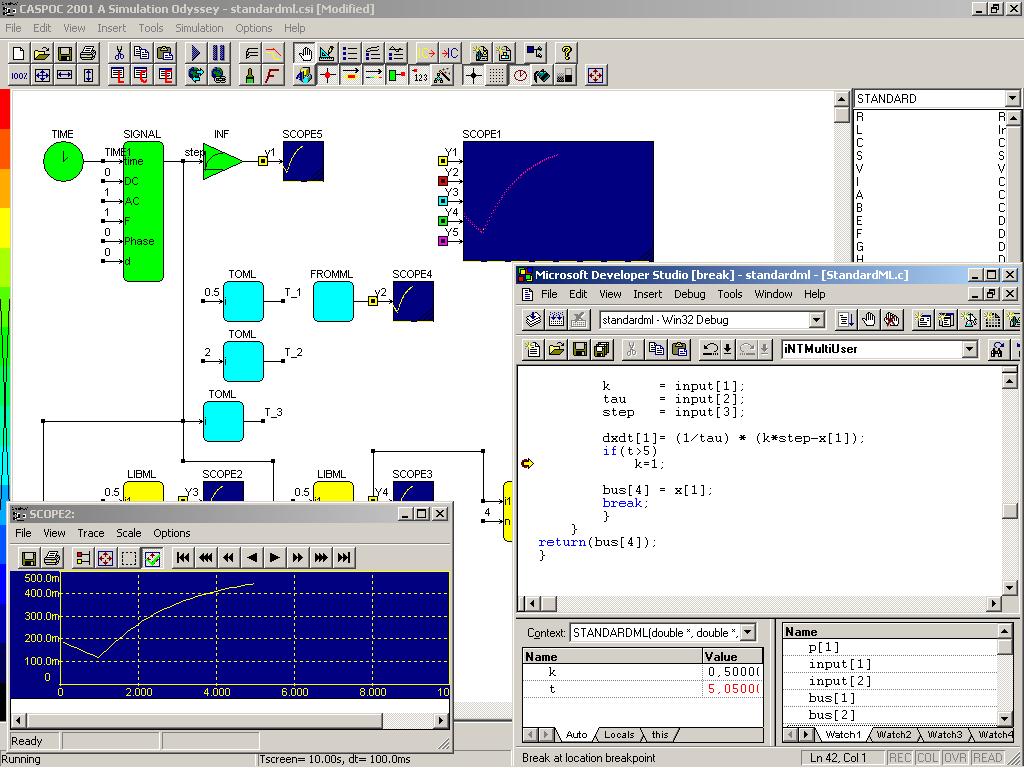
Task: Open the STANDARD library dropdown
Action: 1012,99
